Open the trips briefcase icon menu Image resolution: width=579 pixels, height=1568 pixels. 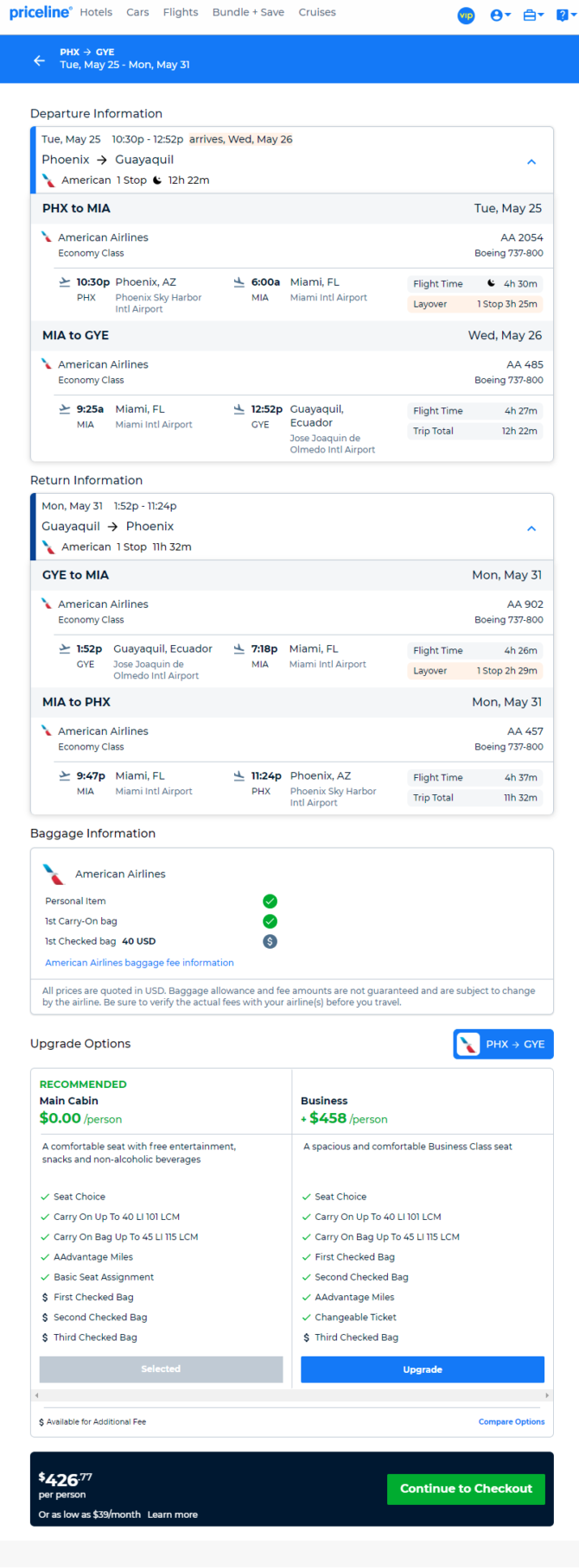(533, 16)
